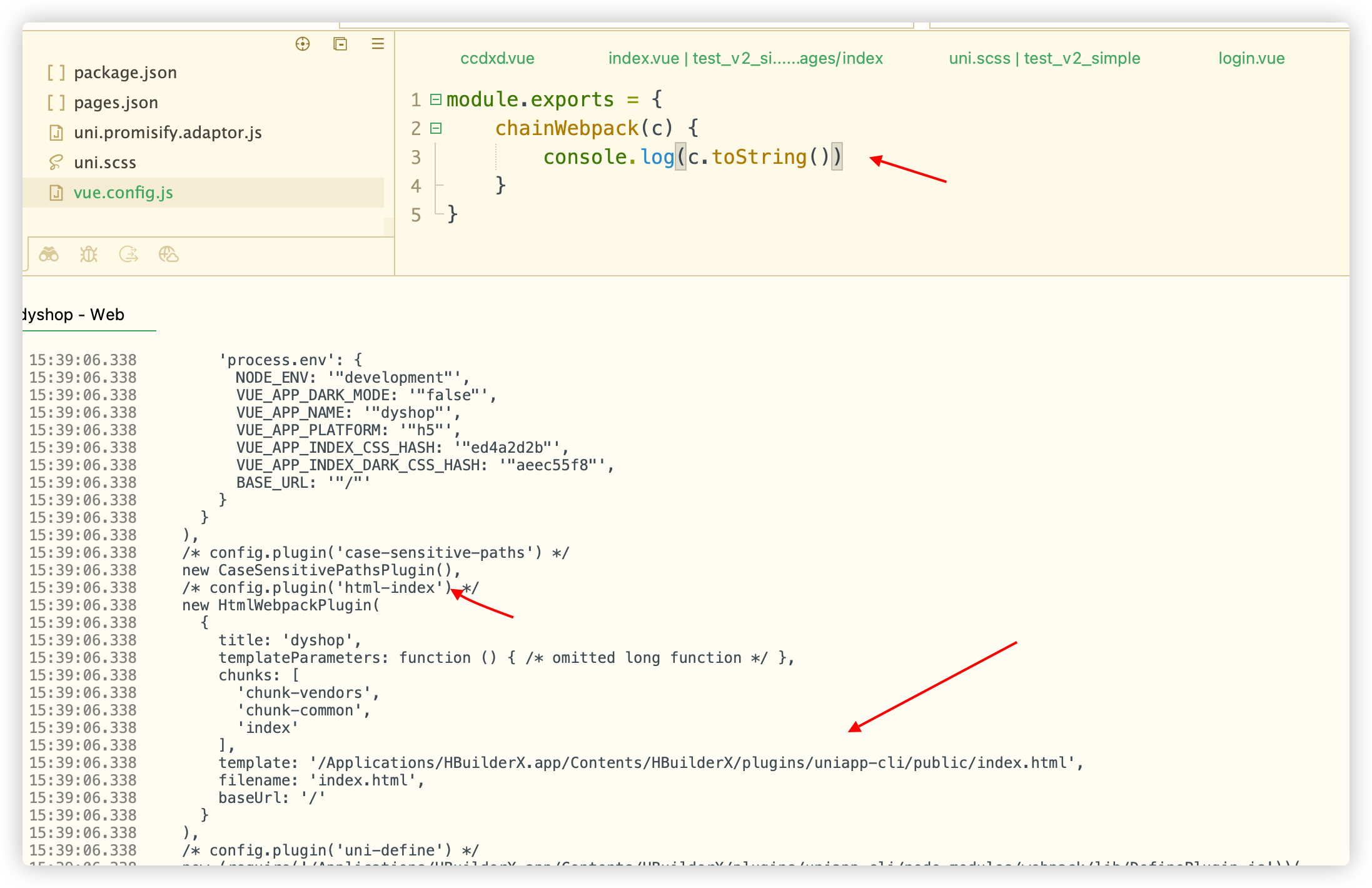This screenshot has height=888, width=1372.
Task: Open the uni.scss | test_v2_simple tab
Action: point(1044,59)
